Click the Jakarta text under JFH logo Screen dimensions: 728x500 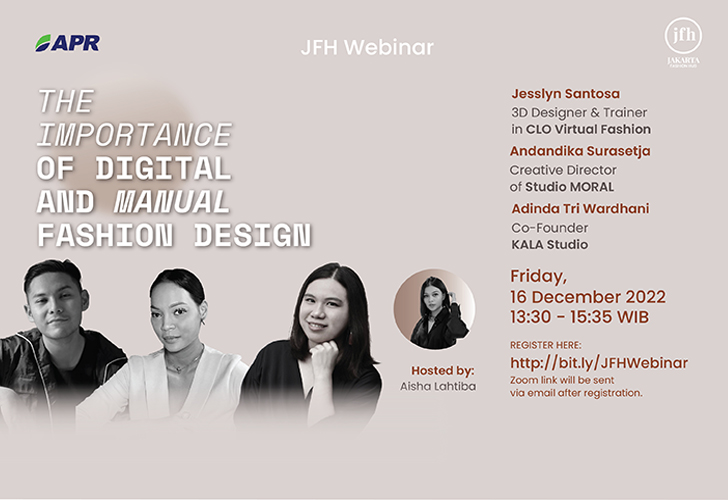point(683,62)
